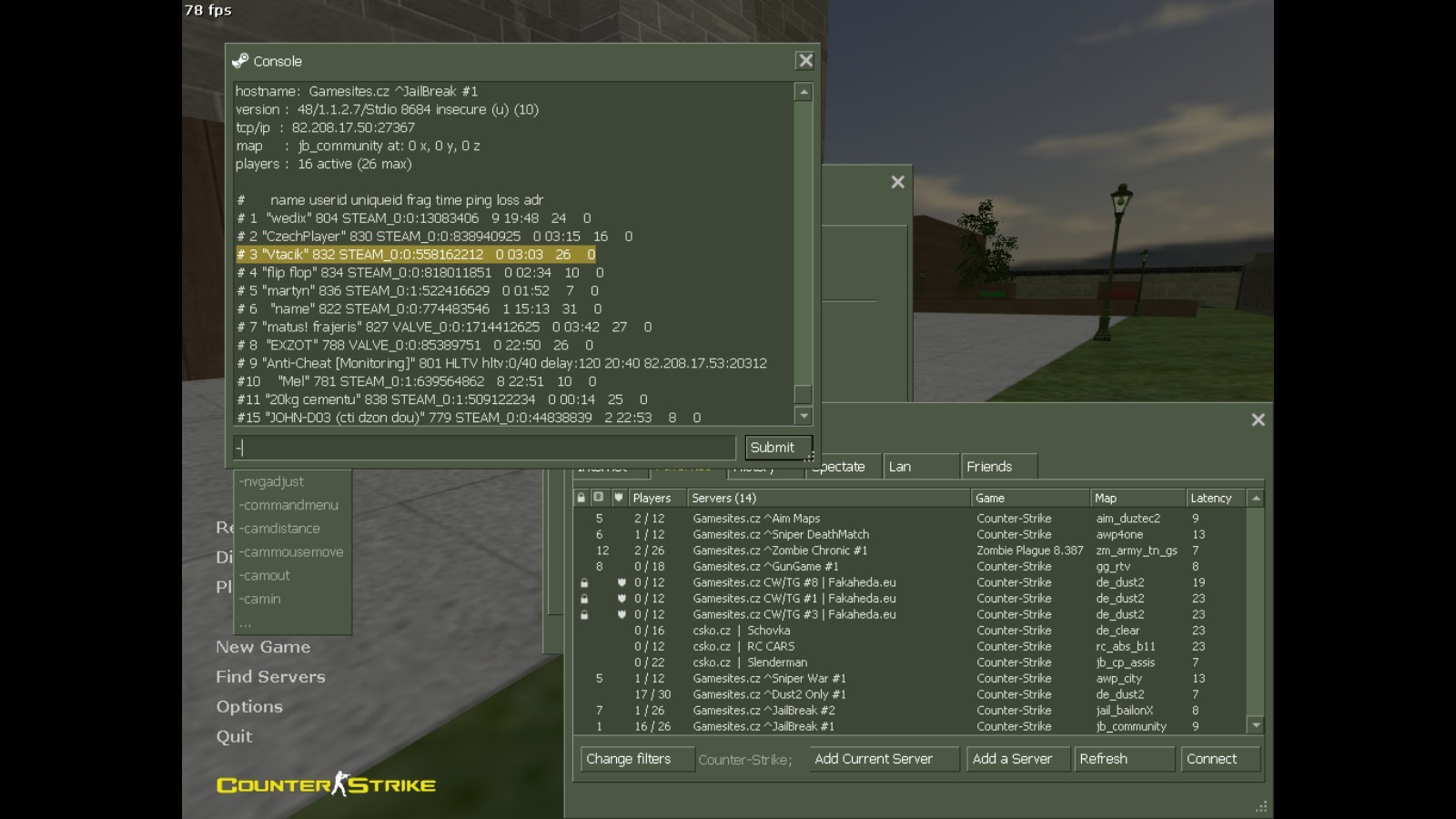1456x819 pixels.
Task: Click the "wedix" player line in console
Action: (x=414, y=218)
